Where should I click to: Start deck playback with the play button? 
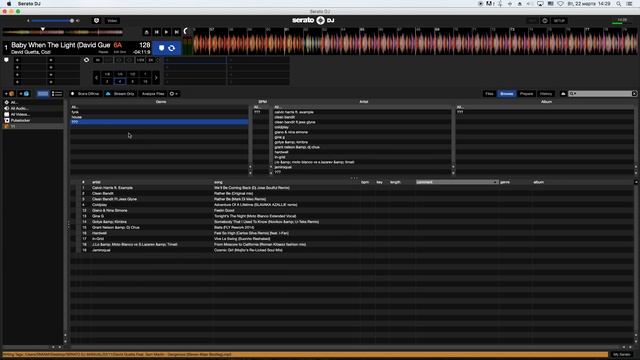coord(167,32)
